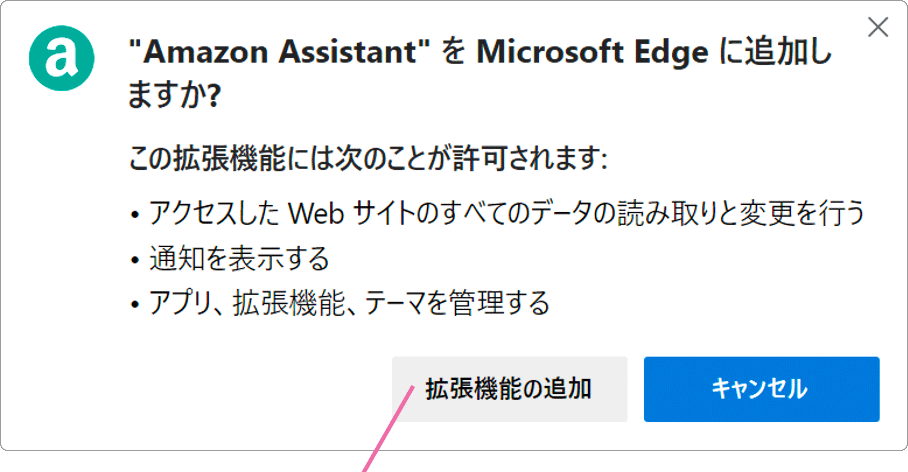Image resolution: width=908 pixels, height=472 pixels.
Task: Click the bullet beside 通知を表示する
Action: pos(135,259)
